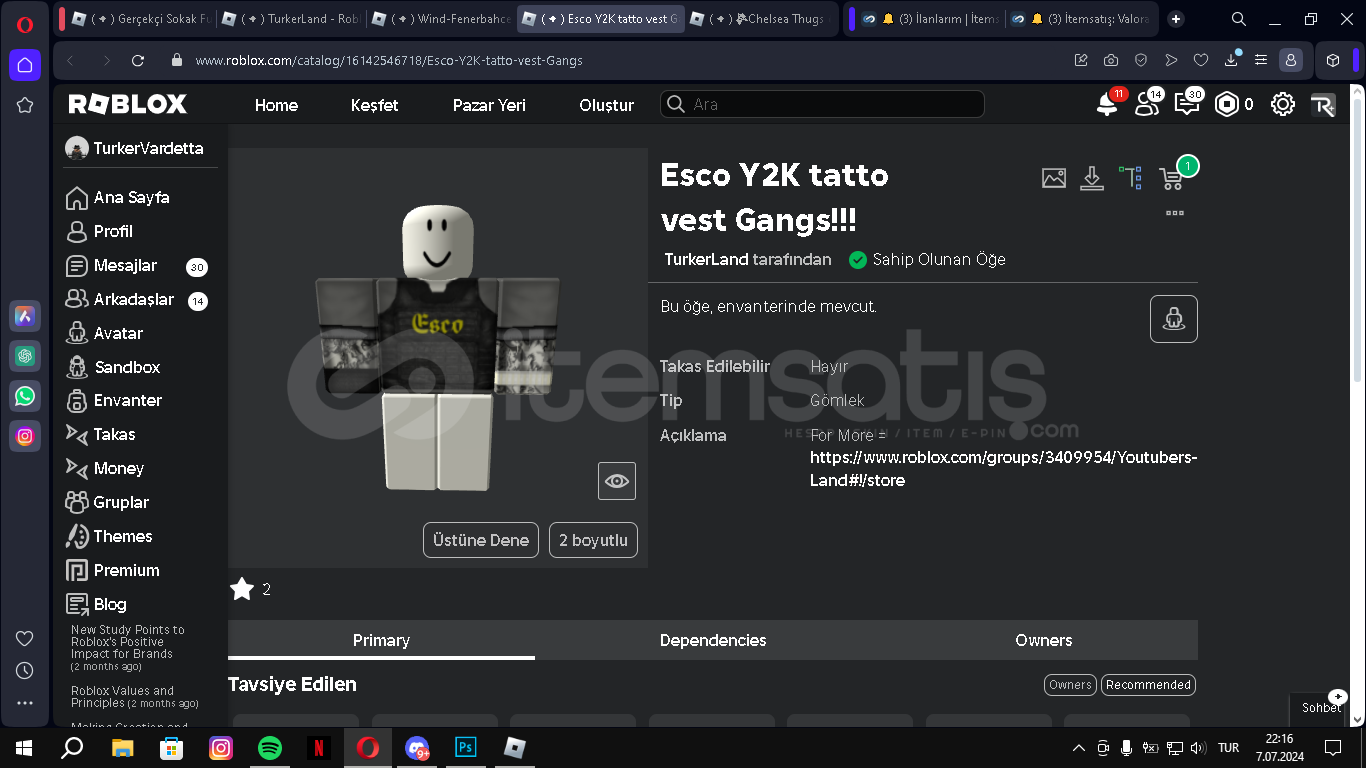The image size is (1366, 768).
Task: Open the RoPro R+ extension icon
Action: click(1322, 105)
